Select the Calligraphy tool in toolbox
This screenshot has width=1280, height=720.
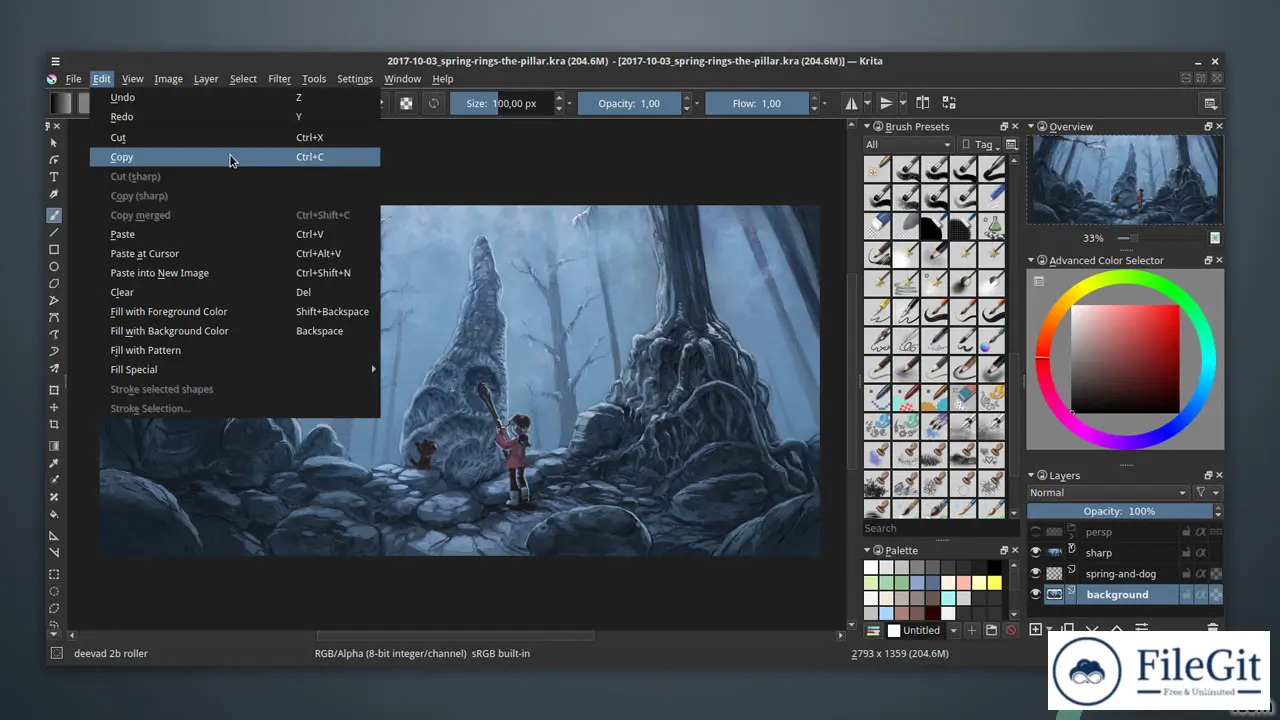click(x=54, y=194)
